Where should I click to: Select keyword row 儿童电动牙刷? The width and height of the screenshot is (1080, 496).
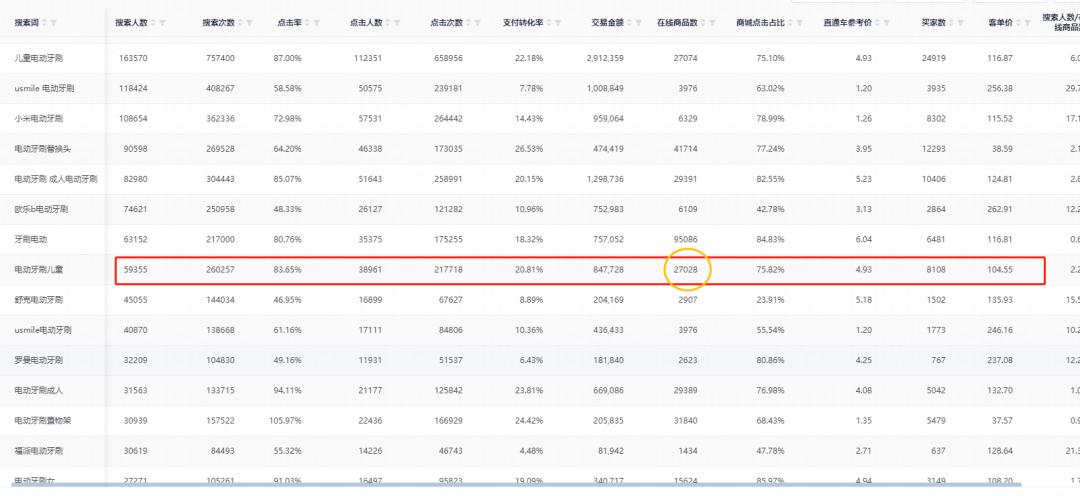point(39,59)
